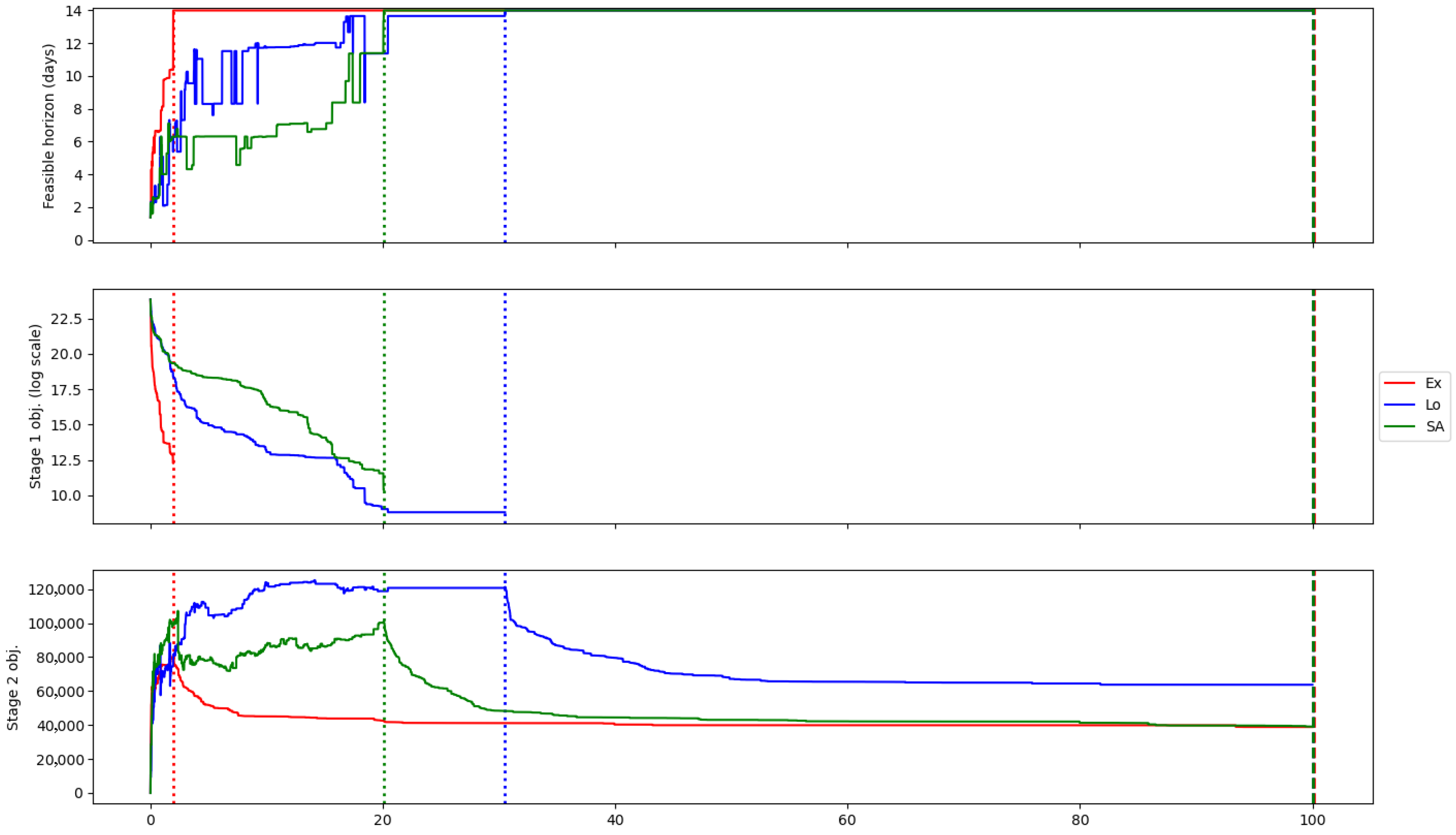Viewport: 1456px width, 835px height.
Task: Click the '17.5' tick in Stage 1 plot
Action: click(67, 390)
